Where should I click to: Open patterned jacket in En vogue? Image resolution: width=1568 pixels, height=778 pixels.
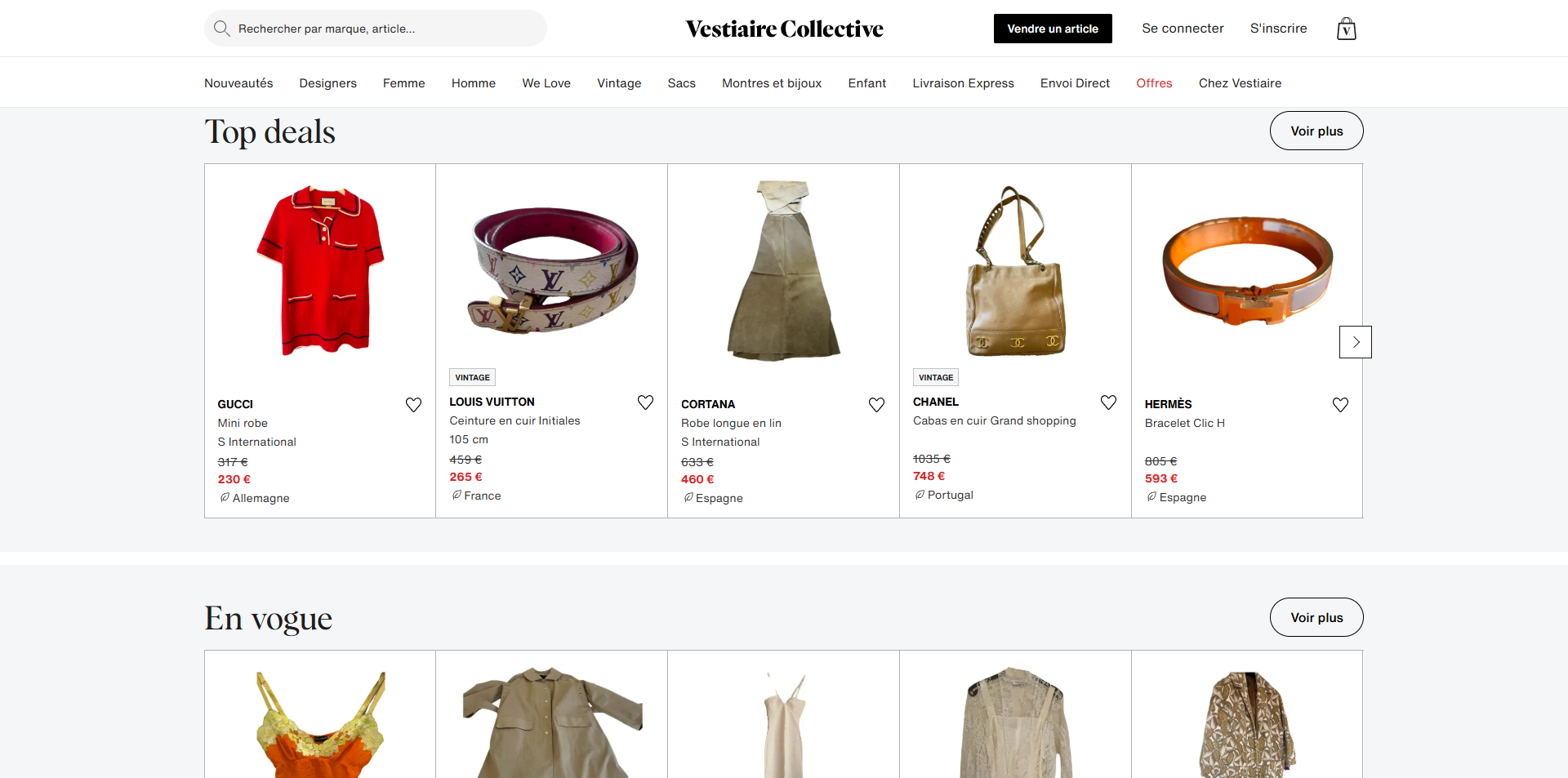tap(1247, 724)
